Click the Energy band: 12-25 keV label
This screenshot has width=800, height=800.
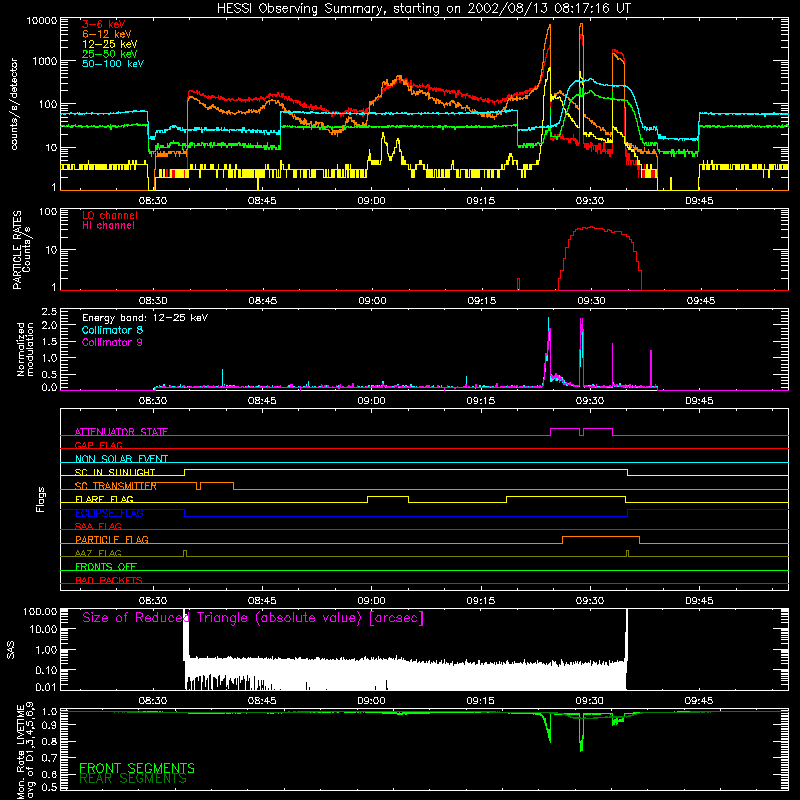pos(145,318)
